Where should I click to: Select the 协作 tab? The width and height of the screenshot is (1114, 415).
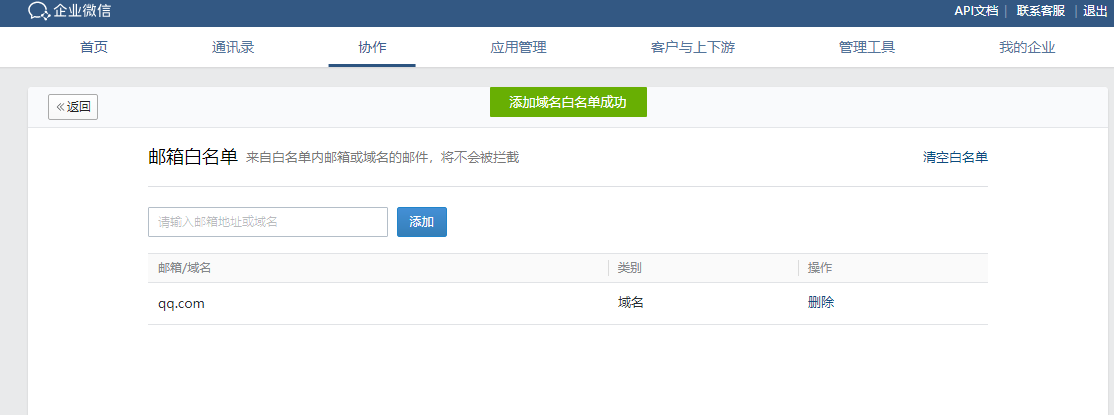[372, 47]
